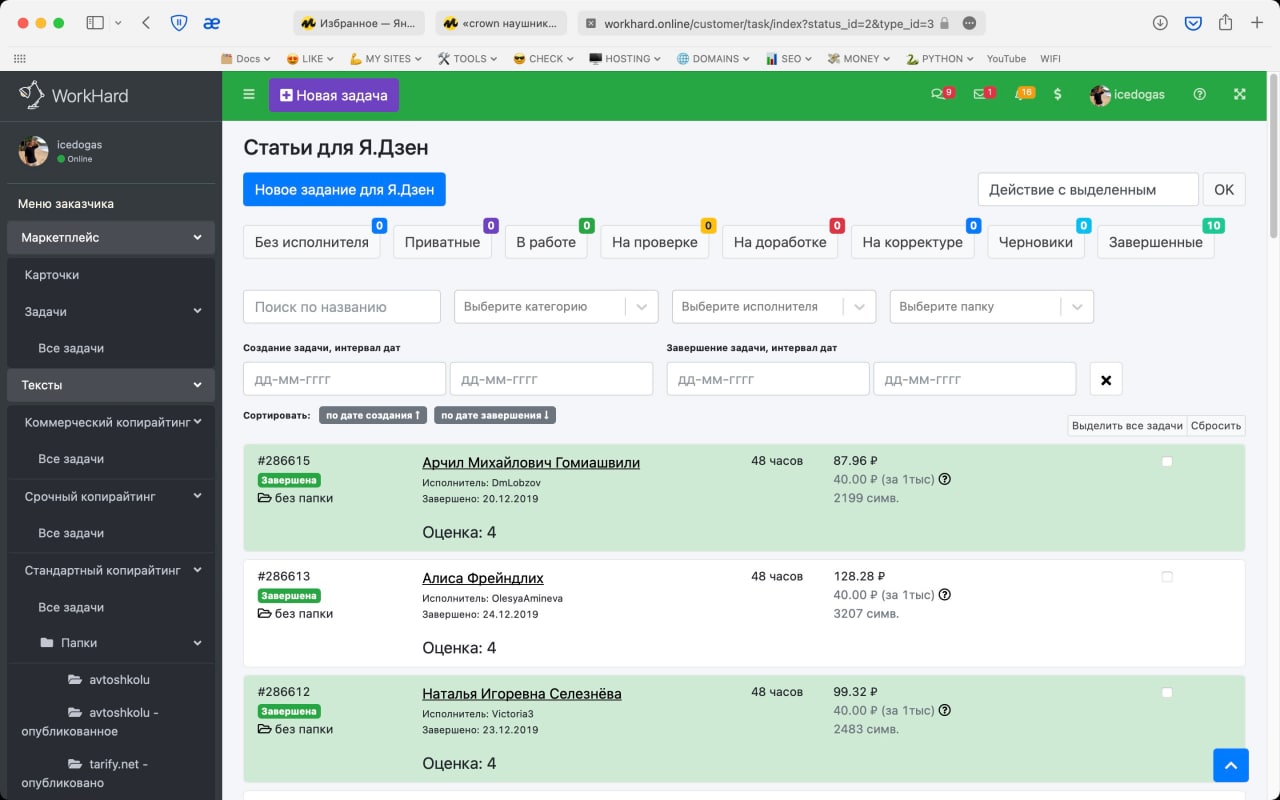Open the Выберите категорию dropdown
Screen dimensions: 1280x800
tap(556, 307)
